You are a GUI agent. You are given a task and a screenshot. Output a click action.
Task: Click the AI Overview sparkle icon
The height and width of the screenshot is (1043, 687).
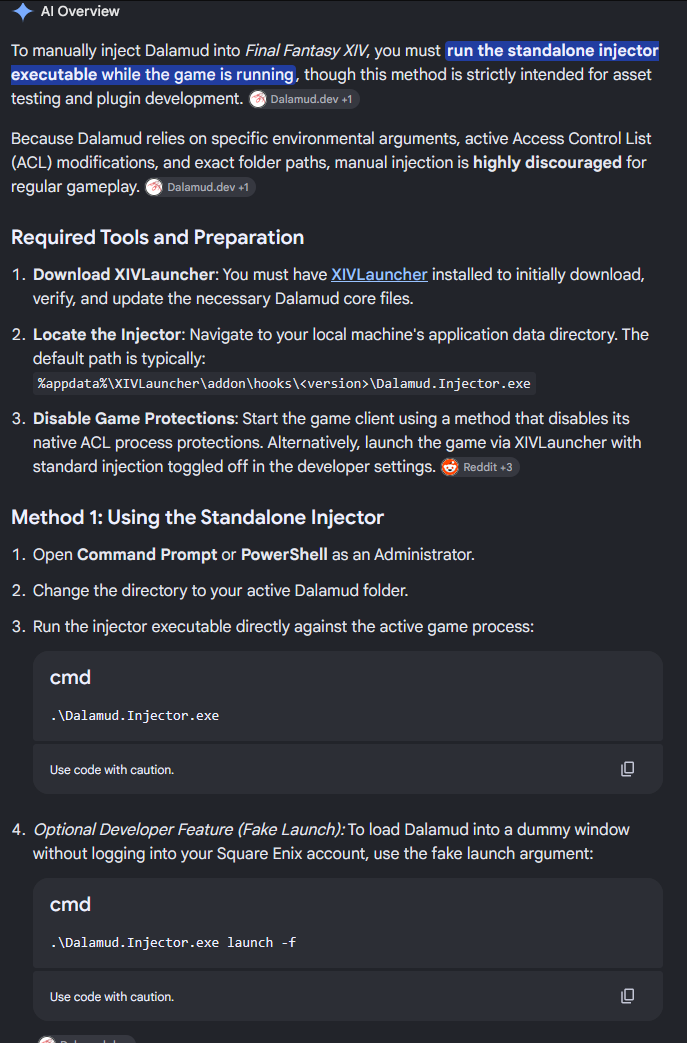tap(22, 11)
